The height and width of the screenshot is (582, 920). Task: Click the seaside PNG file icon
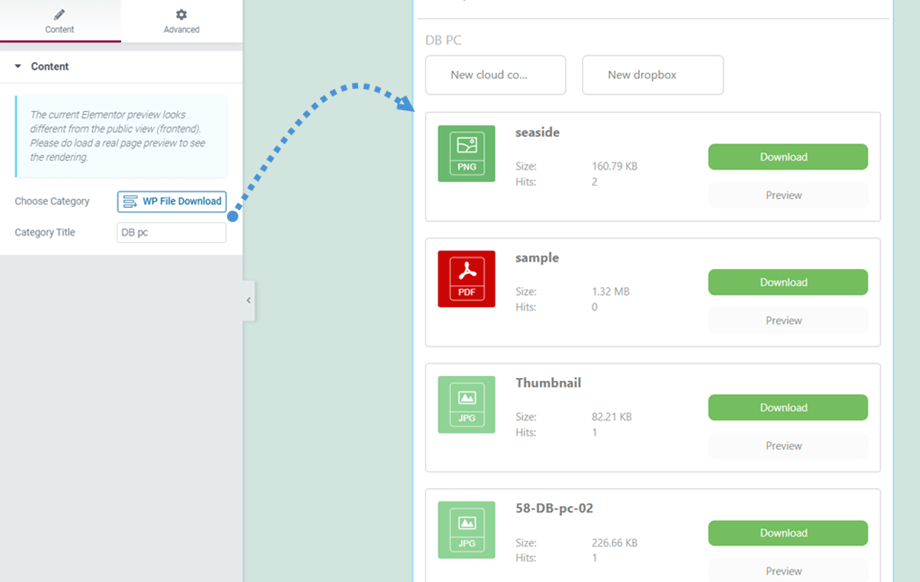click(x=466, y=153)
